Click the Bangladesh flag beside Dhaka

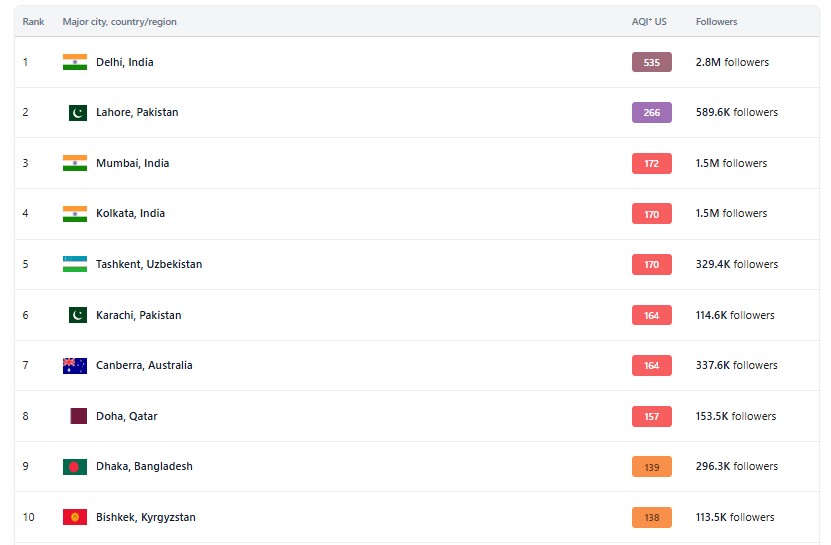[x=75, y=467]
